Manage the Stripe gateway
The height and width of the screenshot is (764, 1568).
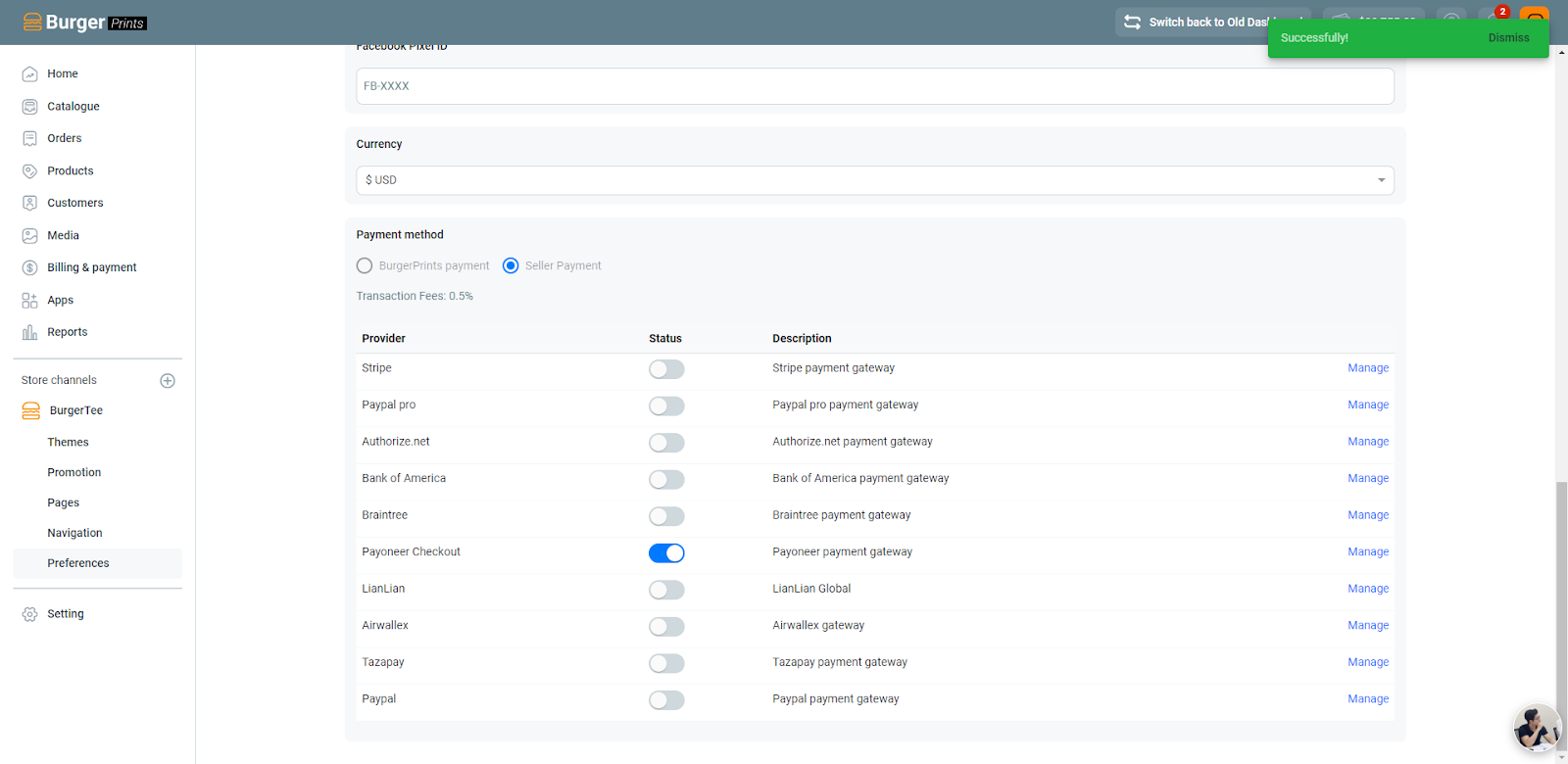pos(1368,368)
